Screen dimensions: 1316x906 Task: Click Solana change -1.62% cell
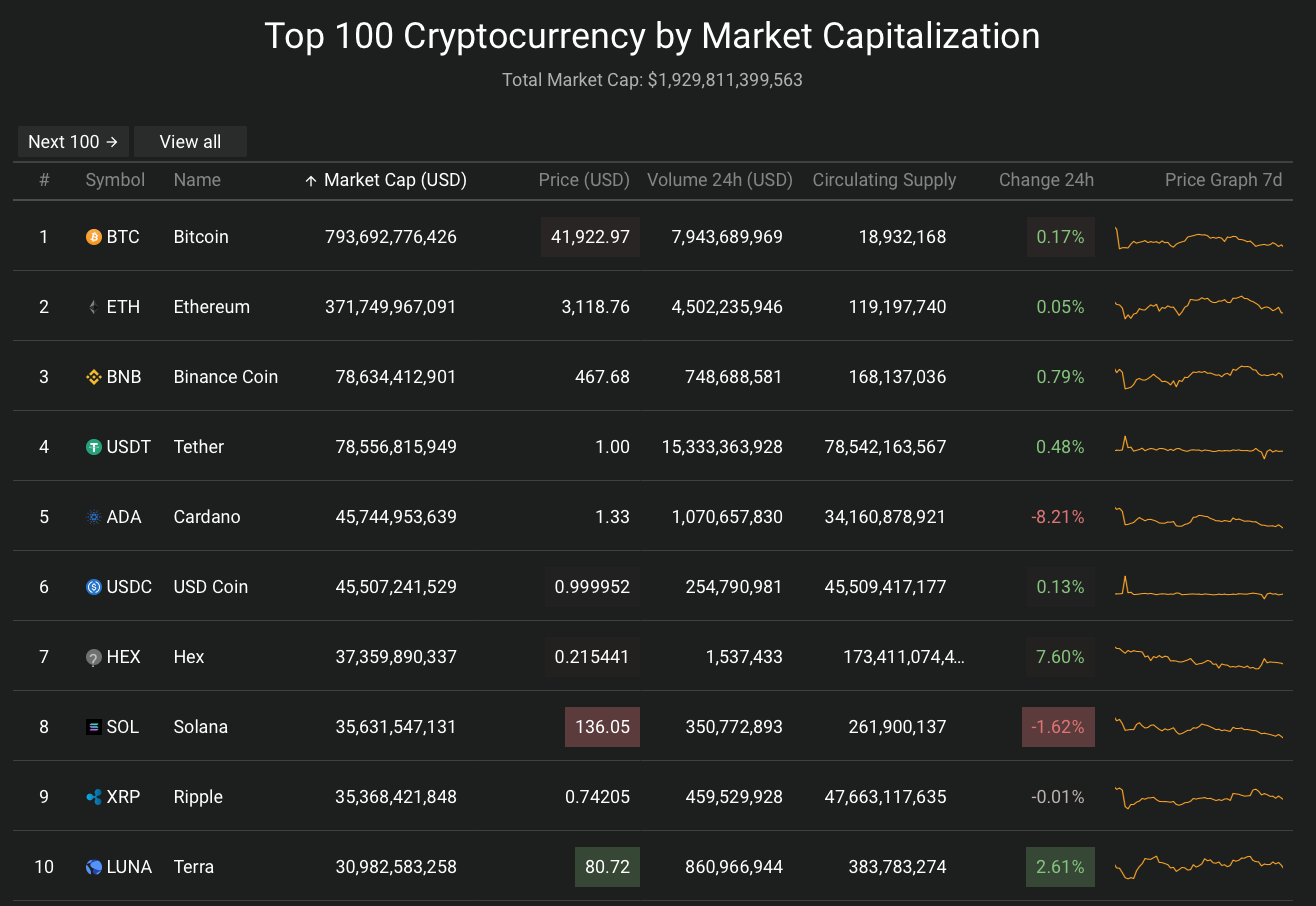point(1058,727)
